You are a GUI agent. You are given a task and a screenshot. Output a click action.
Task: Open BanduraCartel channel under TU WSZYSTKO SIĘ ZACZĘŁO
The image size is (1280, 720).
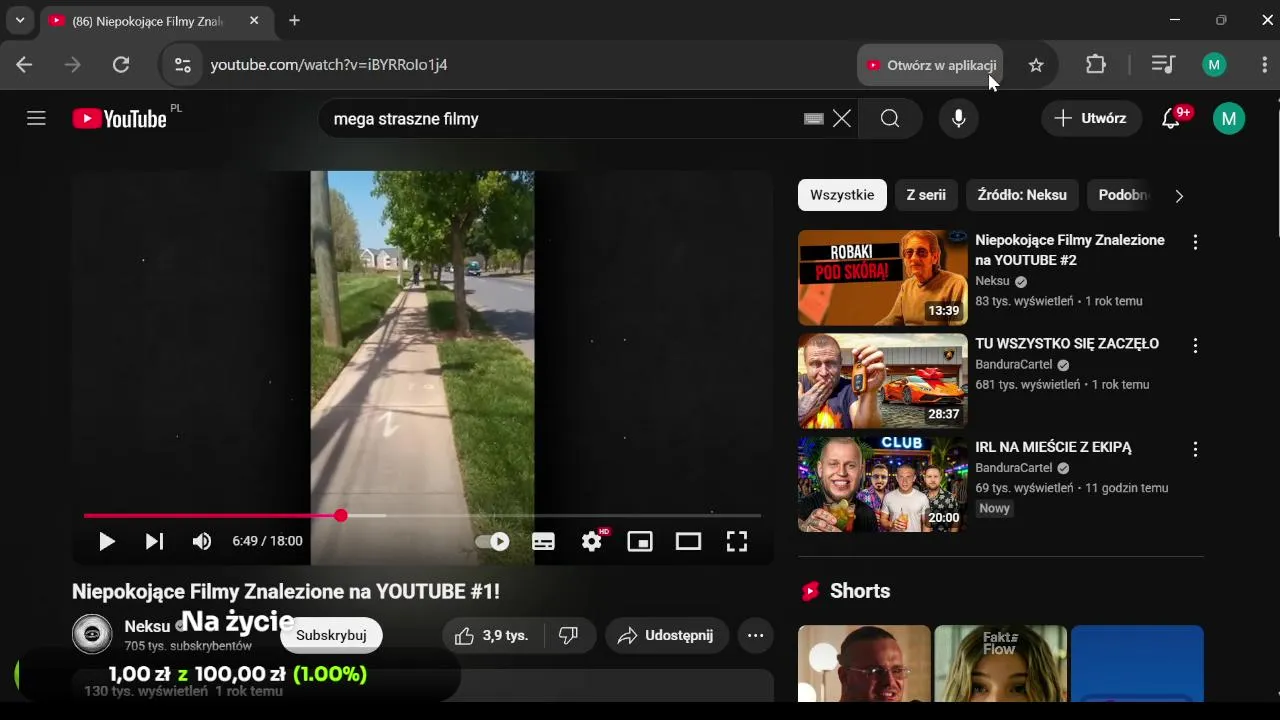tap(1014, 365)
